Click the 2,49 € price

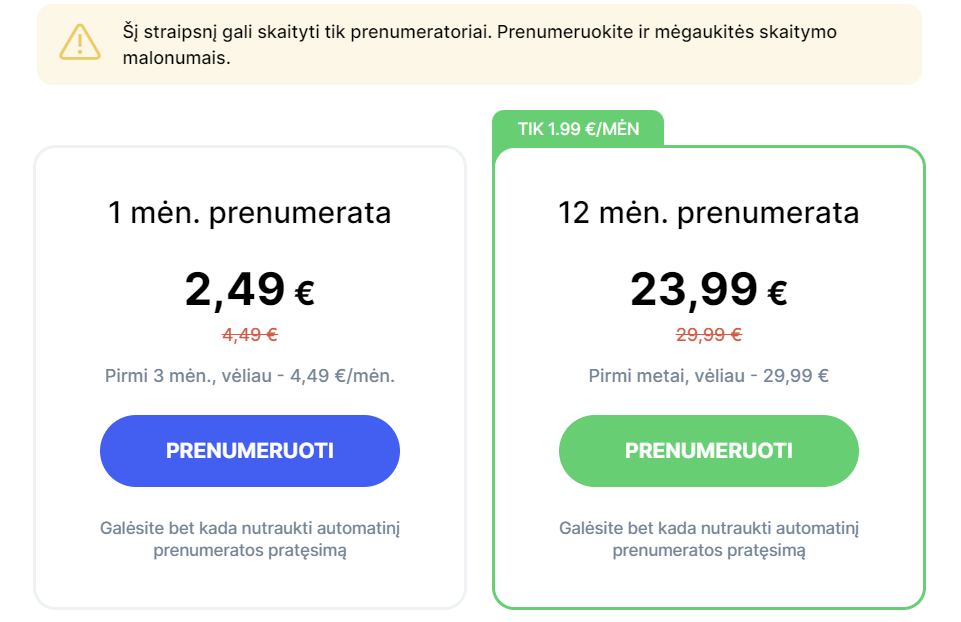click(x=249, y=289)
